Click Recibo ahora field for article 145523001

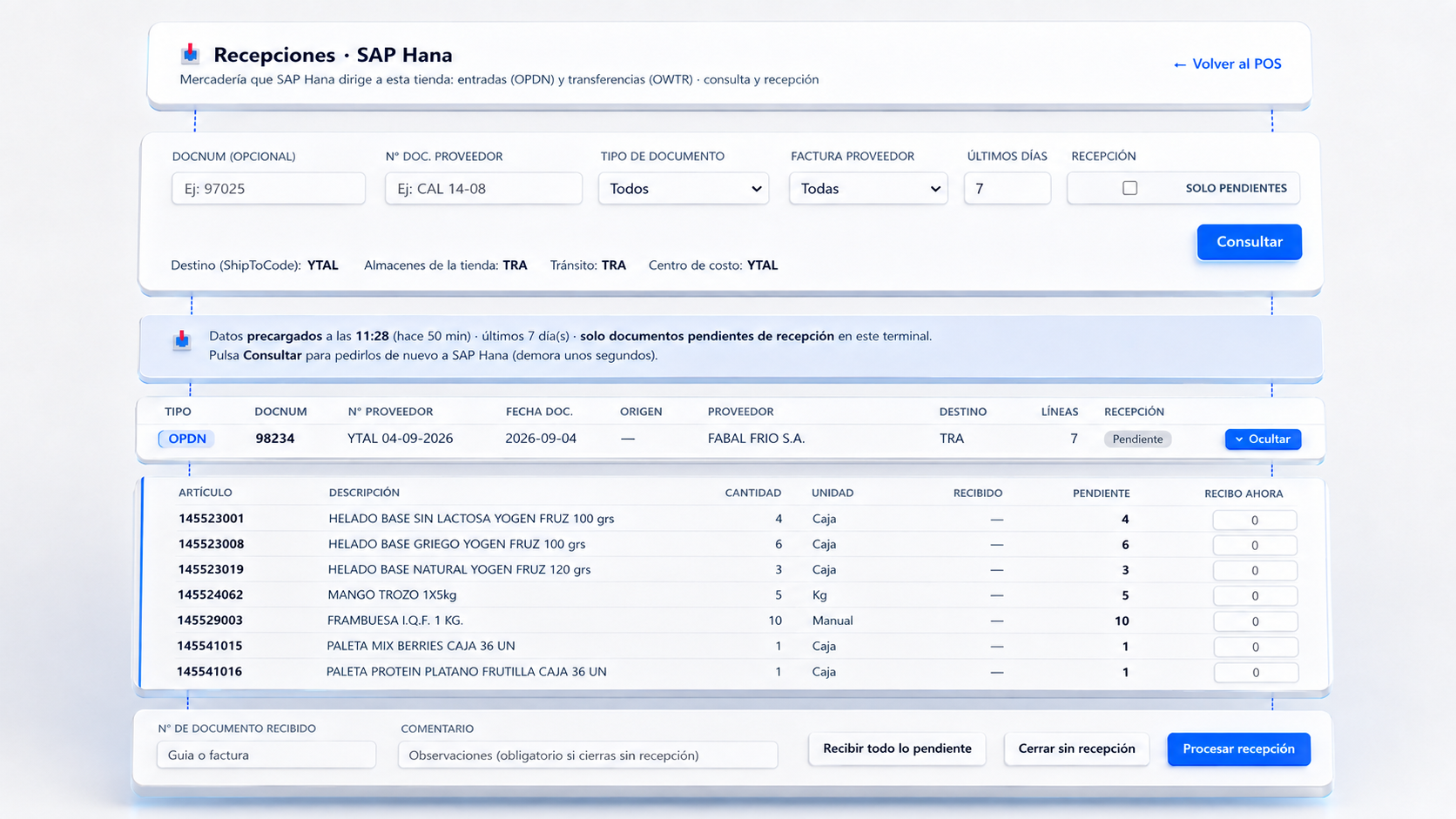1255,520
